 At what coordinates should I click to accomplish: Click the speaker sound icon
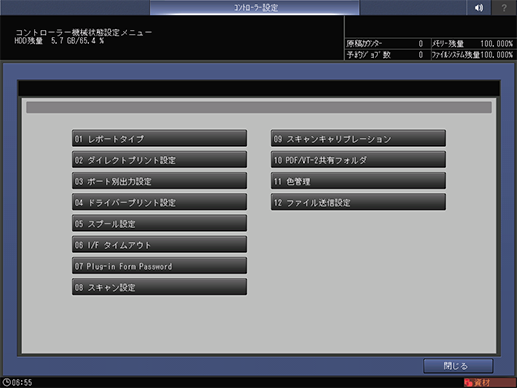479,7
